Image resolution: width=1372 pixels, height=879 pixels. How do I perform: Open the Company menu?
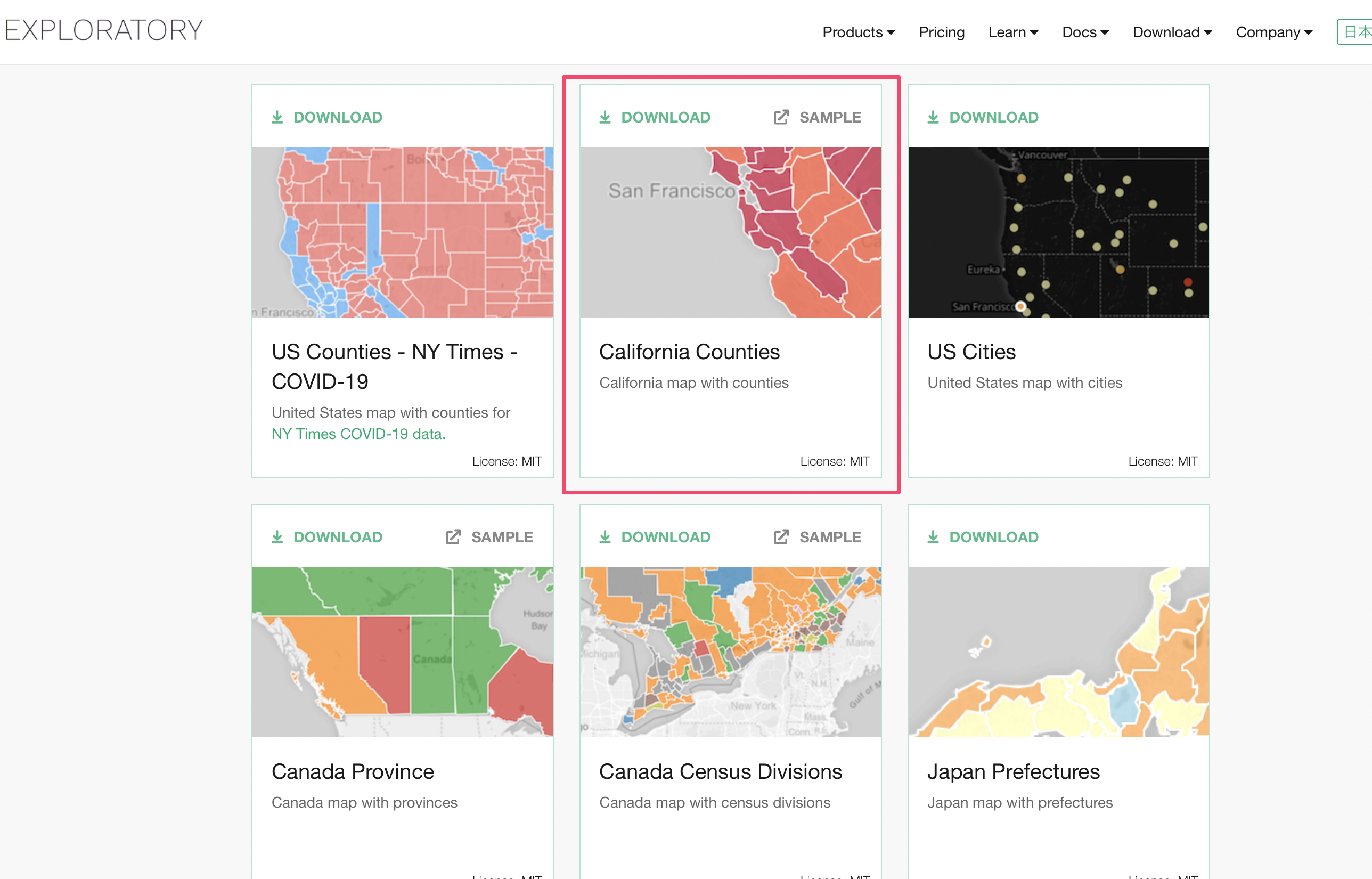tap(1274, 32)
